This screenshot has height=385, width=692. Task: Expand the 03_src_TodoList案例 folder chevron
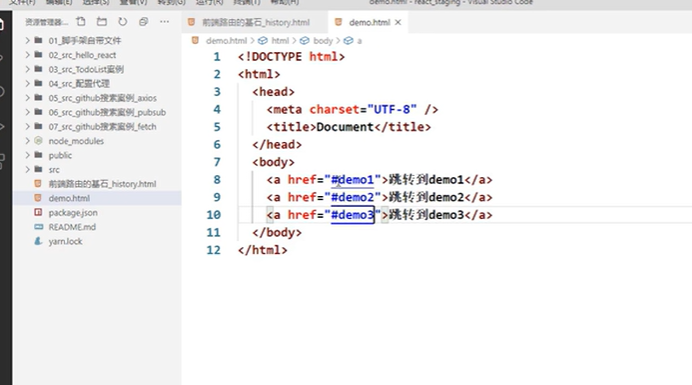tap(27, 69)
